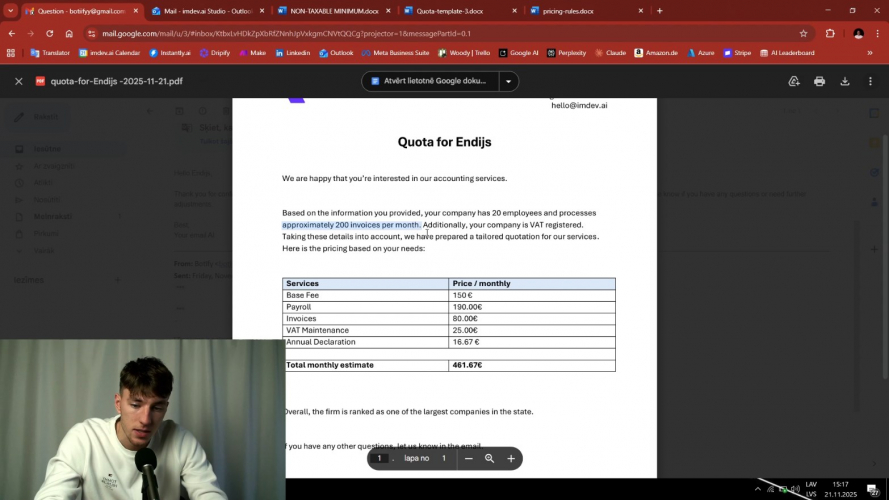Select the page number field in the PDF toolbar
Image resolution: width=889 pixels, height=500 pixels.
(x=379, y=459)
